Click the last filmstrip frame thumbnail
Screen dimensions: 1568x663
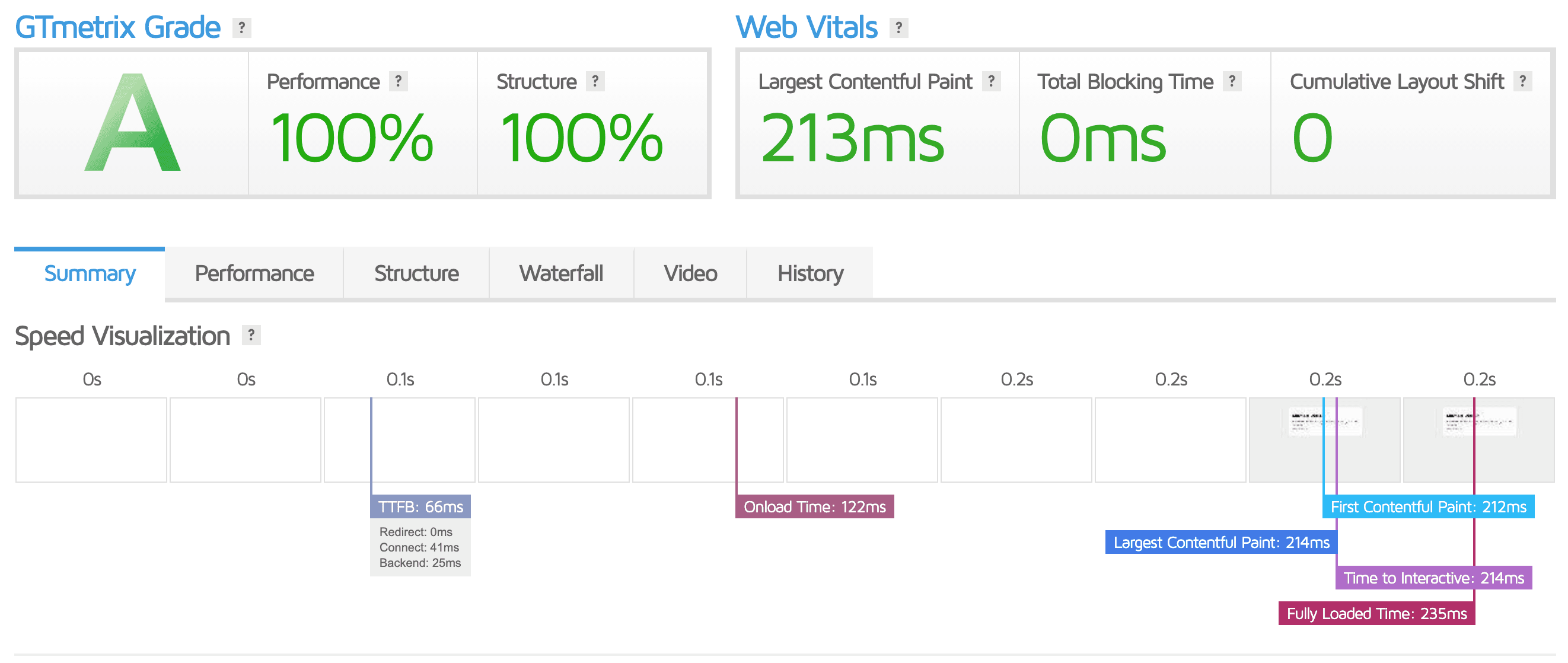click(1478, 439)
